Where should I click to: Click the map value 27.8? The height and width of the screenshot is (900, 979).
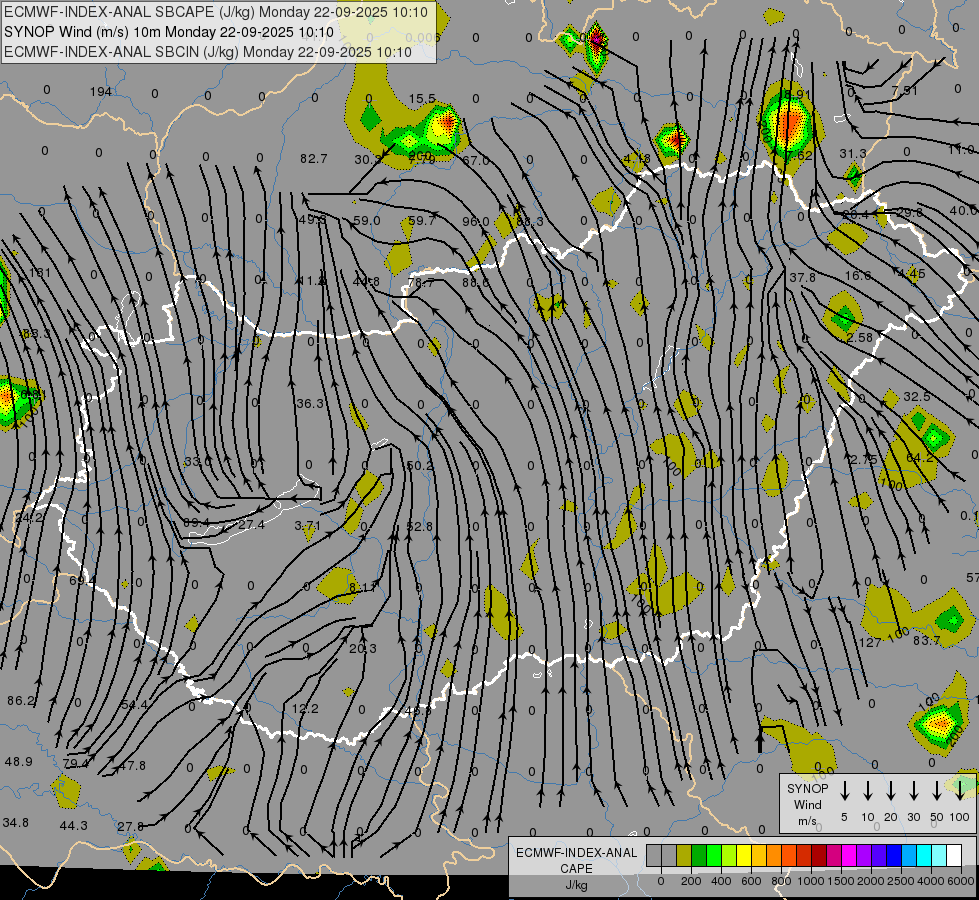pyautogui.click(x=130, y=827)
